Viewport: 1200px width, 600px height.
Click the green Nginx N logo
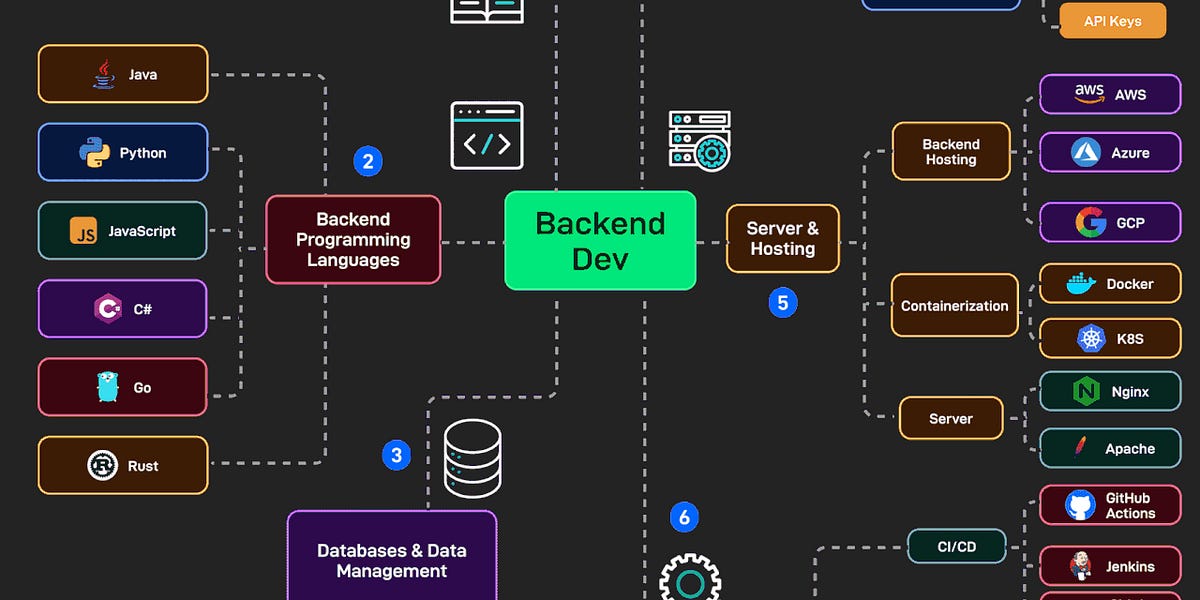click(x=1086, y=392)
